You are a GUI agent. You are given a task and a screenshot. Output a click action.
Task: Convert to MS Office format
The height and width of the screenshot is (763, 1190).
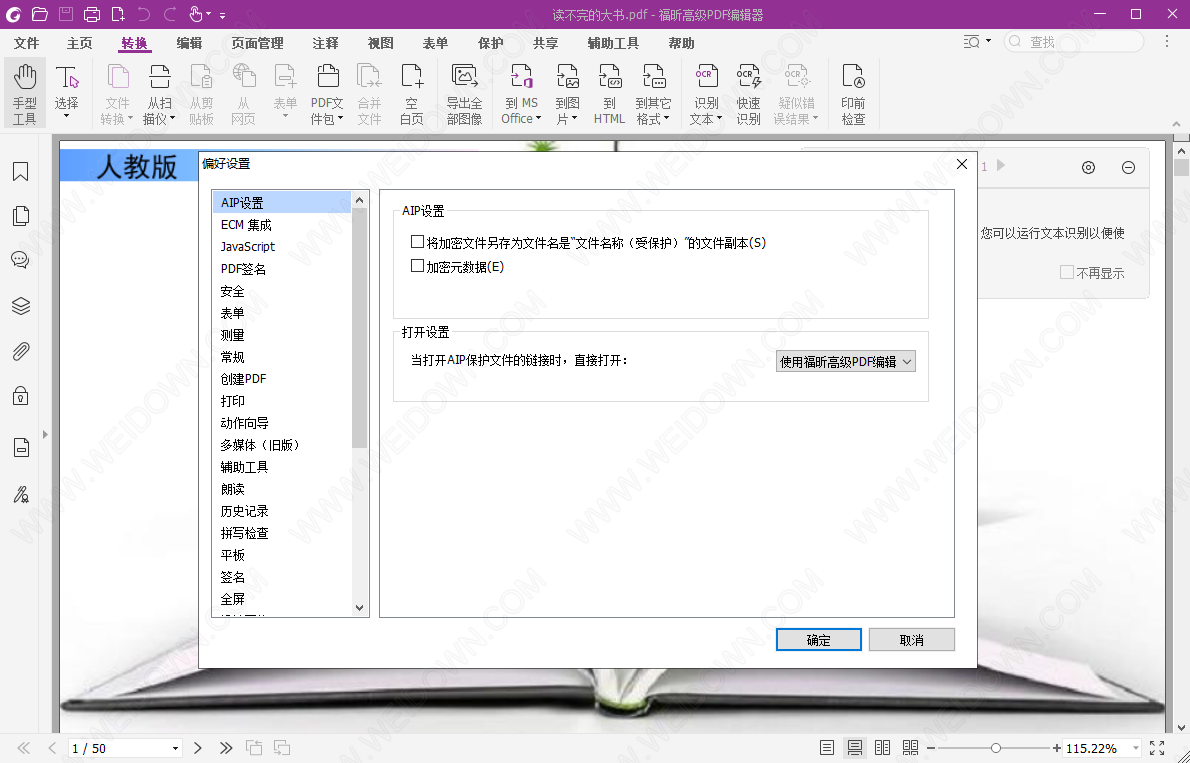(x=521, y=93)
